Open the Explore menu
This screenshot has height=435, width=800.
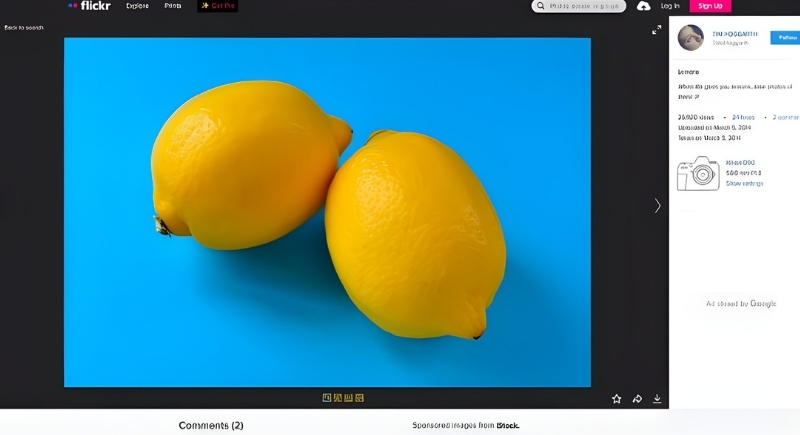click(137, 6)
